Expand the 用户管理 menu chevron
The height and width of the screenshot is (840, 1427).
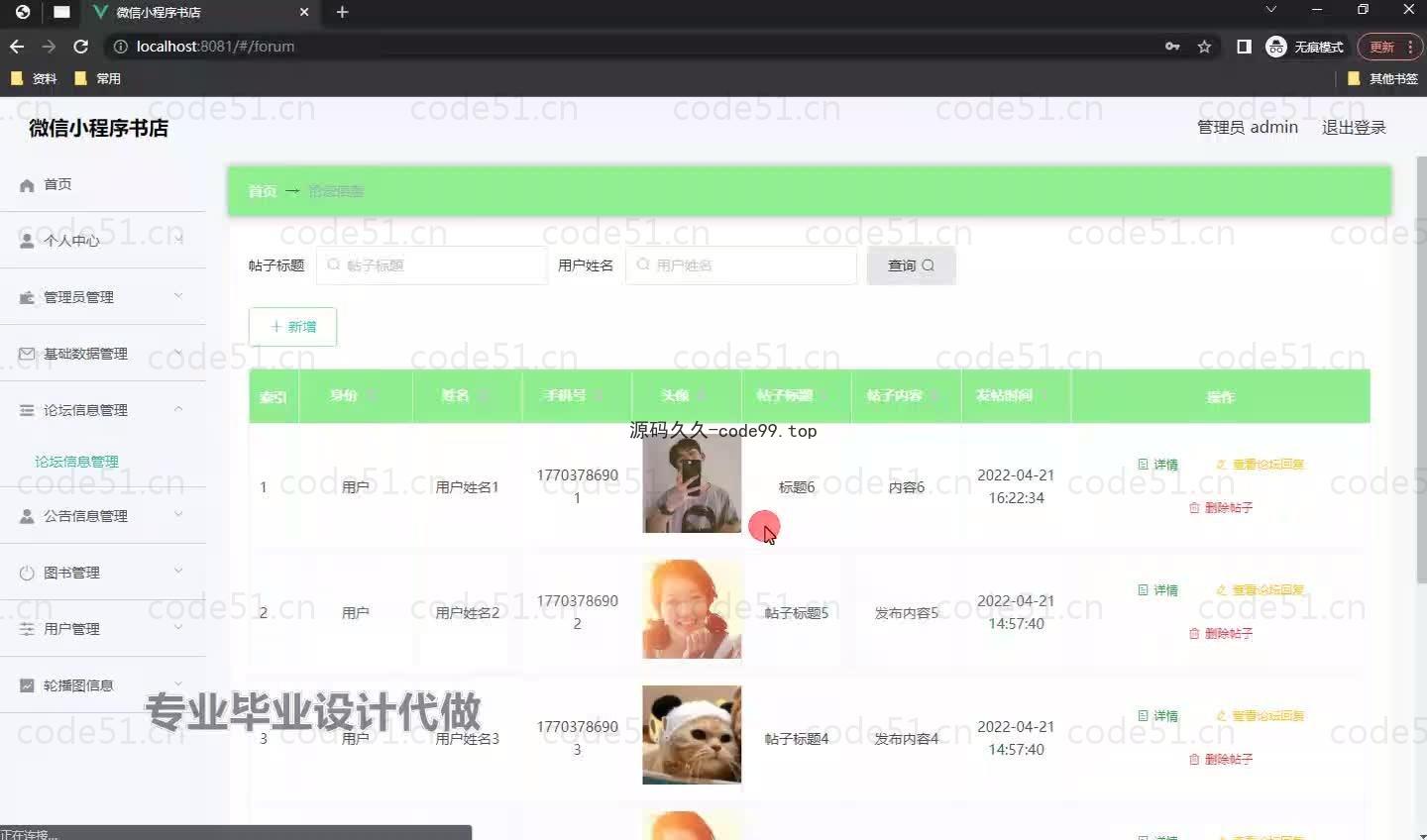(x=178, y=628)
